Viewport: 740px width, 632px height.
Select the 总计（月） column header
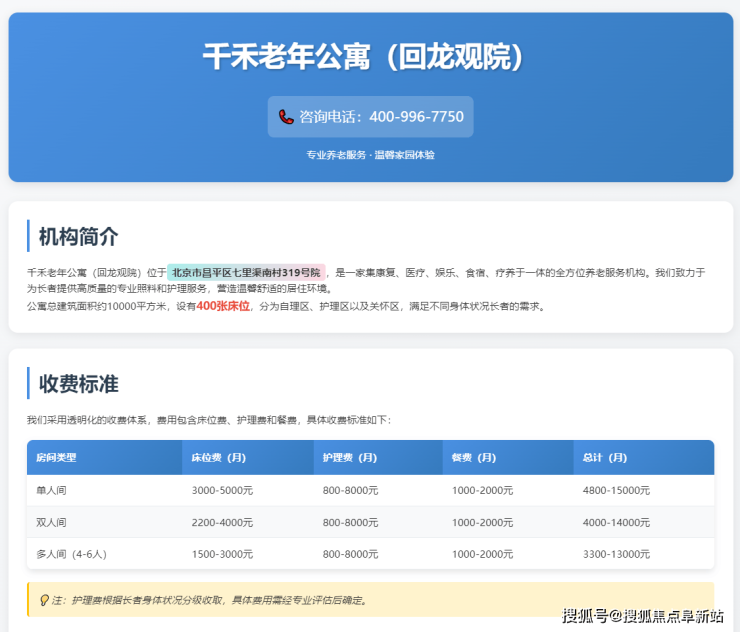click(x=605, y=457)
